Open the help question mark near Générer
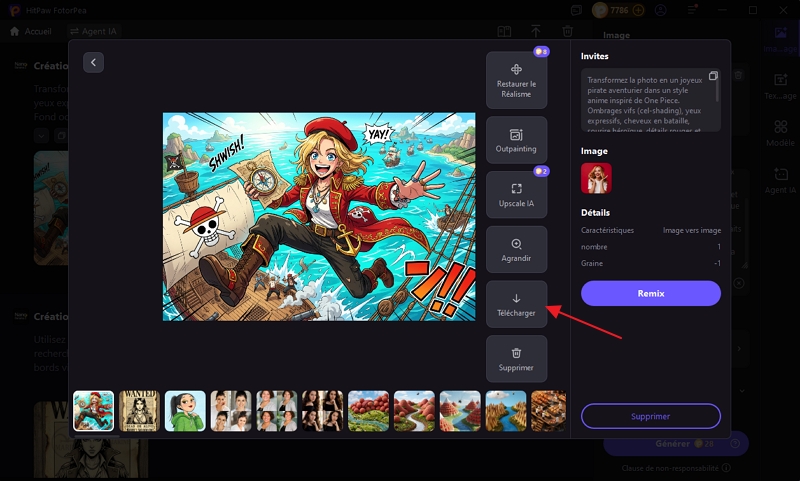800x481 pixels. pyautogui.click(x=735, y=444)
